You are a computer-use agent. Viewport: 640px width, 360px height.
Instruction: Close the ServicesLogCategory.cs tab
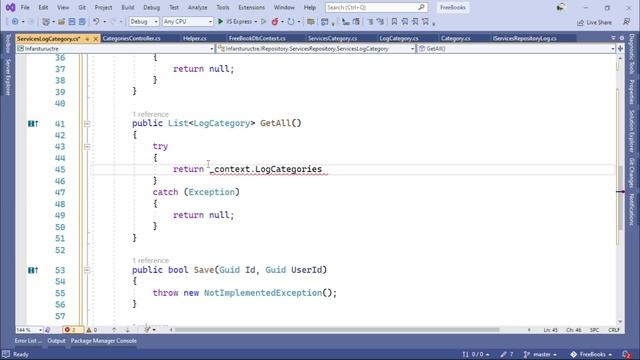tap(96, 39)
